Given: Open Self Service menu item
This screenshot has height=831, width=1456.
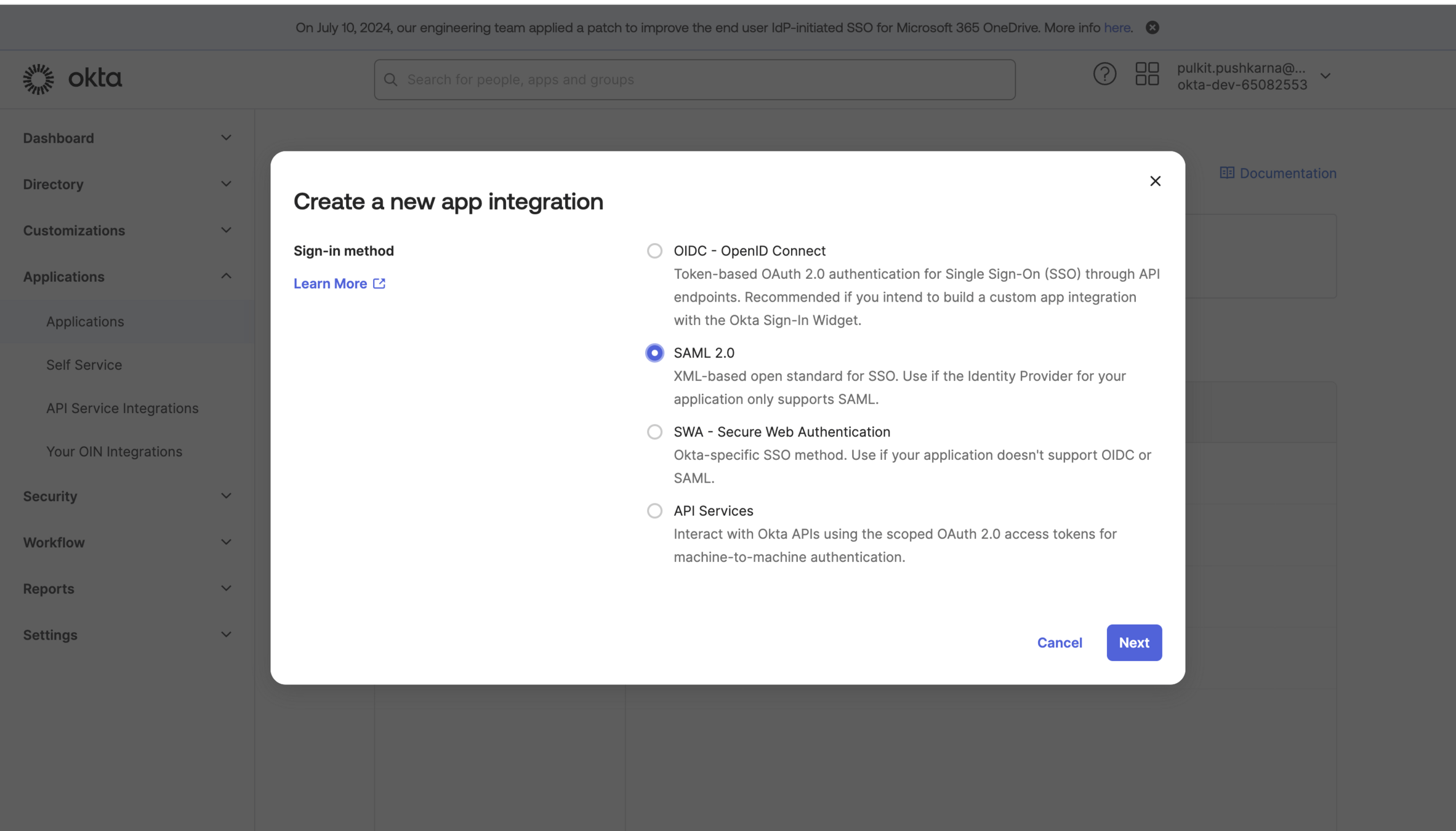Looking at the screenshot, I should [84, 365].
